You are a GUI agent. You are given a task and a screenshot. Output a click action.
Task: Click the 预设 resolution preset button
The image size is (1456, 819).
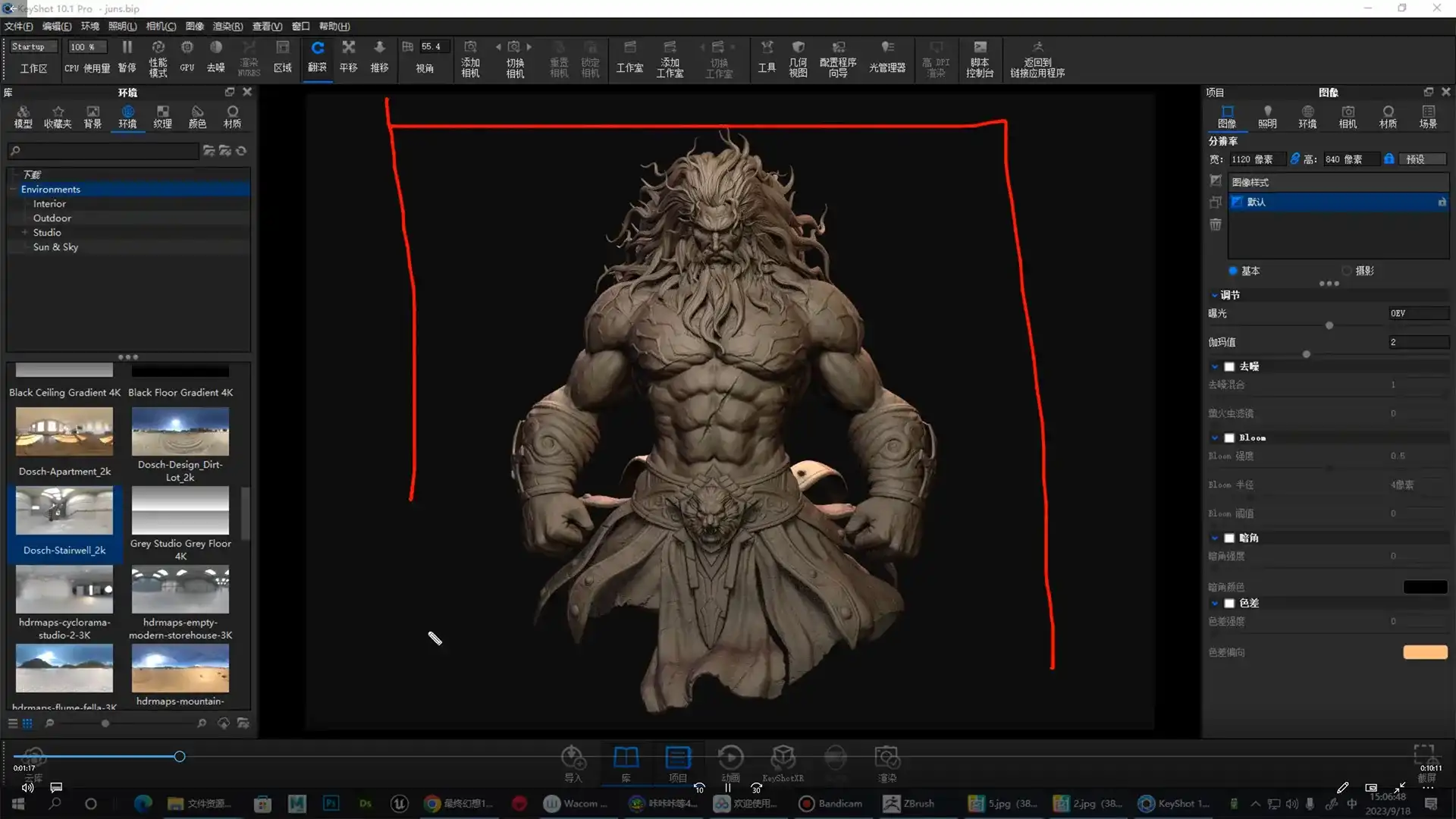point(1421,158)
